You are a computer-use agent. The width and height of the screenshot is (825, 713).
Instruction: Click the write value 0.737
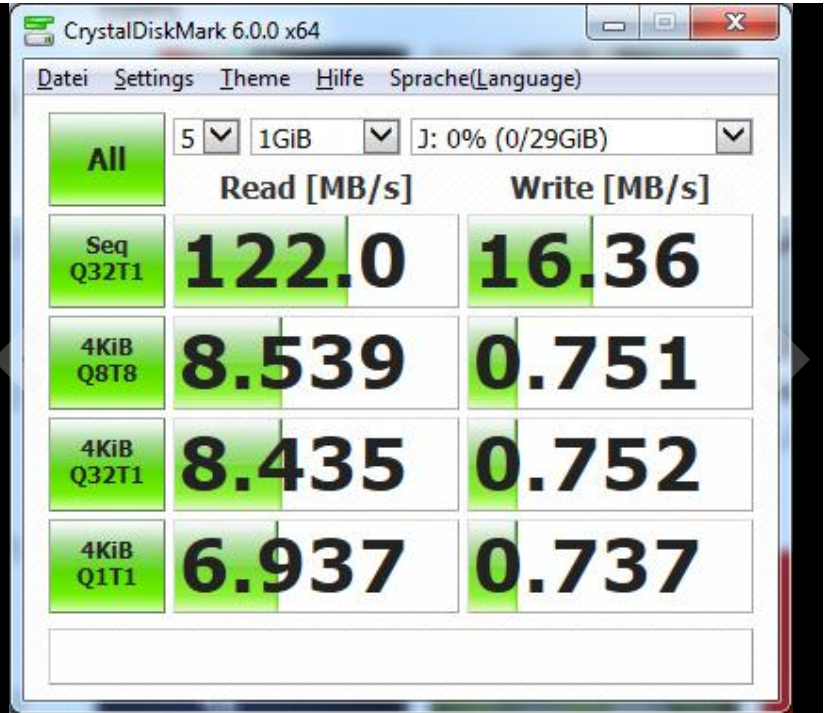tap(610, 566)
